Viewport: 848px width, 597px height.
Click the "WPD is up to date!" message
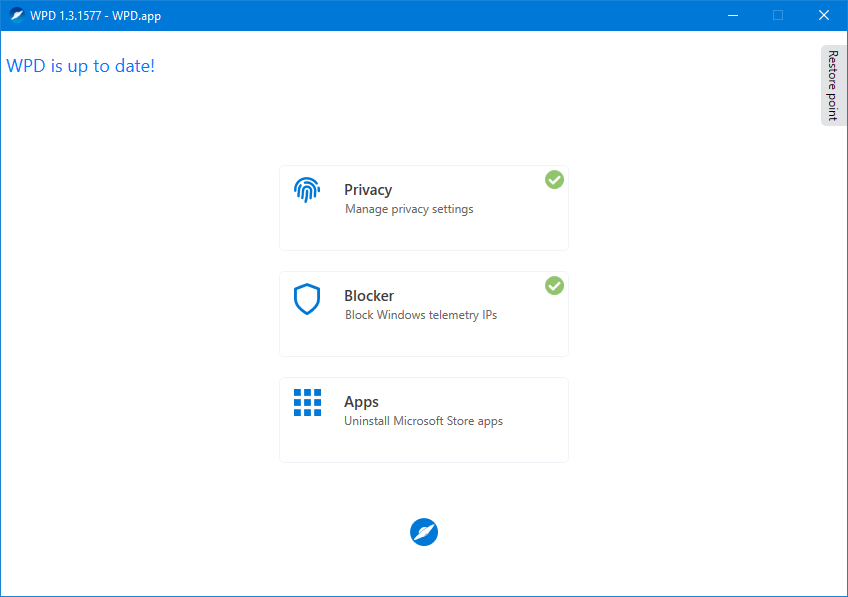coord(80,65)
